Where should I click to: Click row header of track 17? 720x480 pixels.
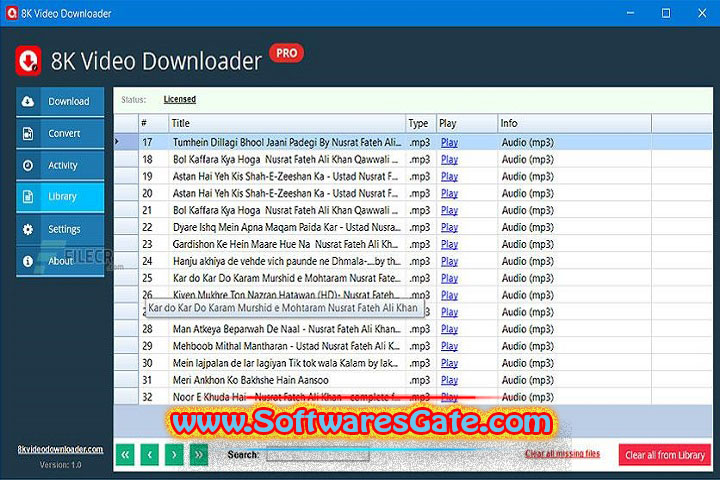point(126,142)
